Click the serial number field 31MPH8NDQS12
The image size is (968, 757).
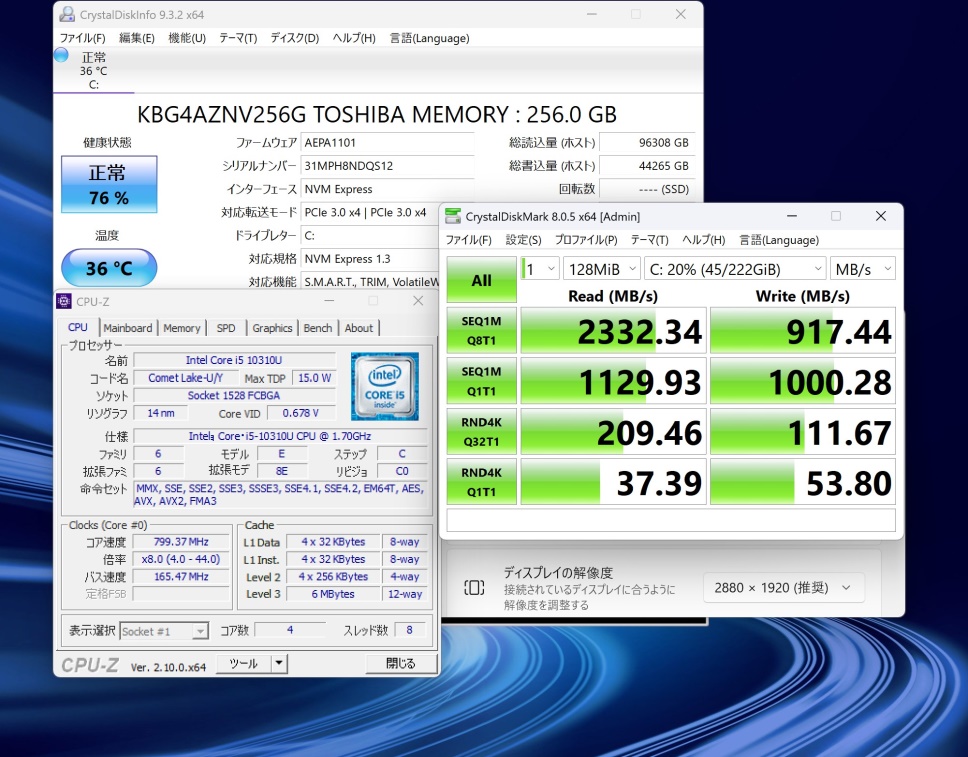pyautogui.click(x=388, y=166)
